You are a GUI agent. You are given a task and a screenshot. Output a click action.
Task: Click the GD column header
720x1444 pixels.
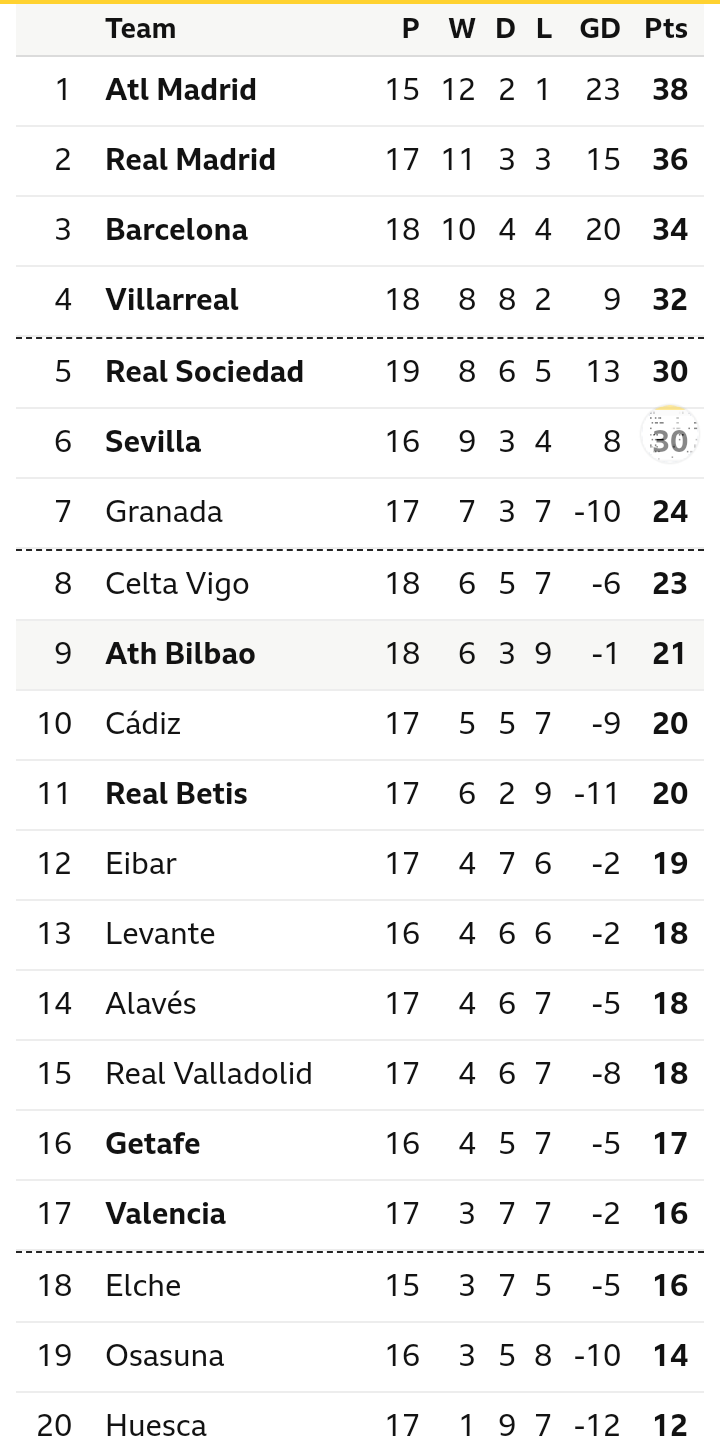point(600,29)
